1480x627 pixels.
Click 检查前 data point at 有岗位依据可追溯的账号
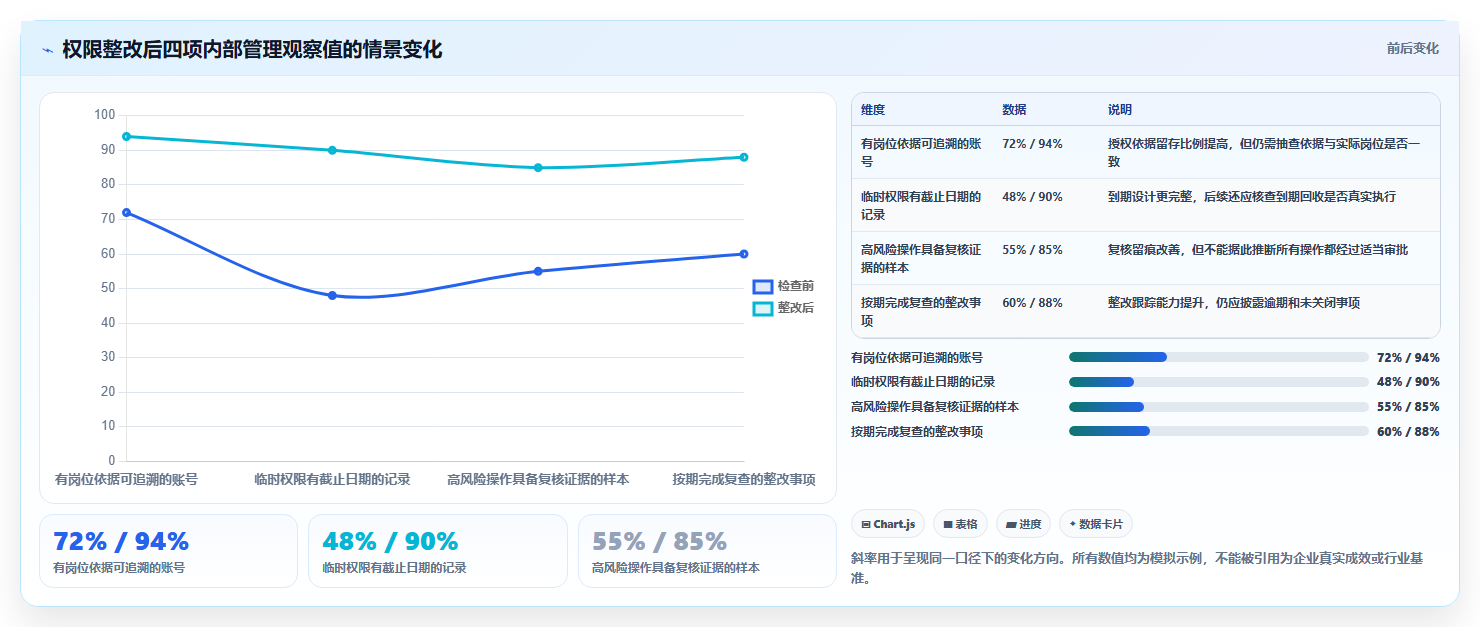tap(126, 212)
